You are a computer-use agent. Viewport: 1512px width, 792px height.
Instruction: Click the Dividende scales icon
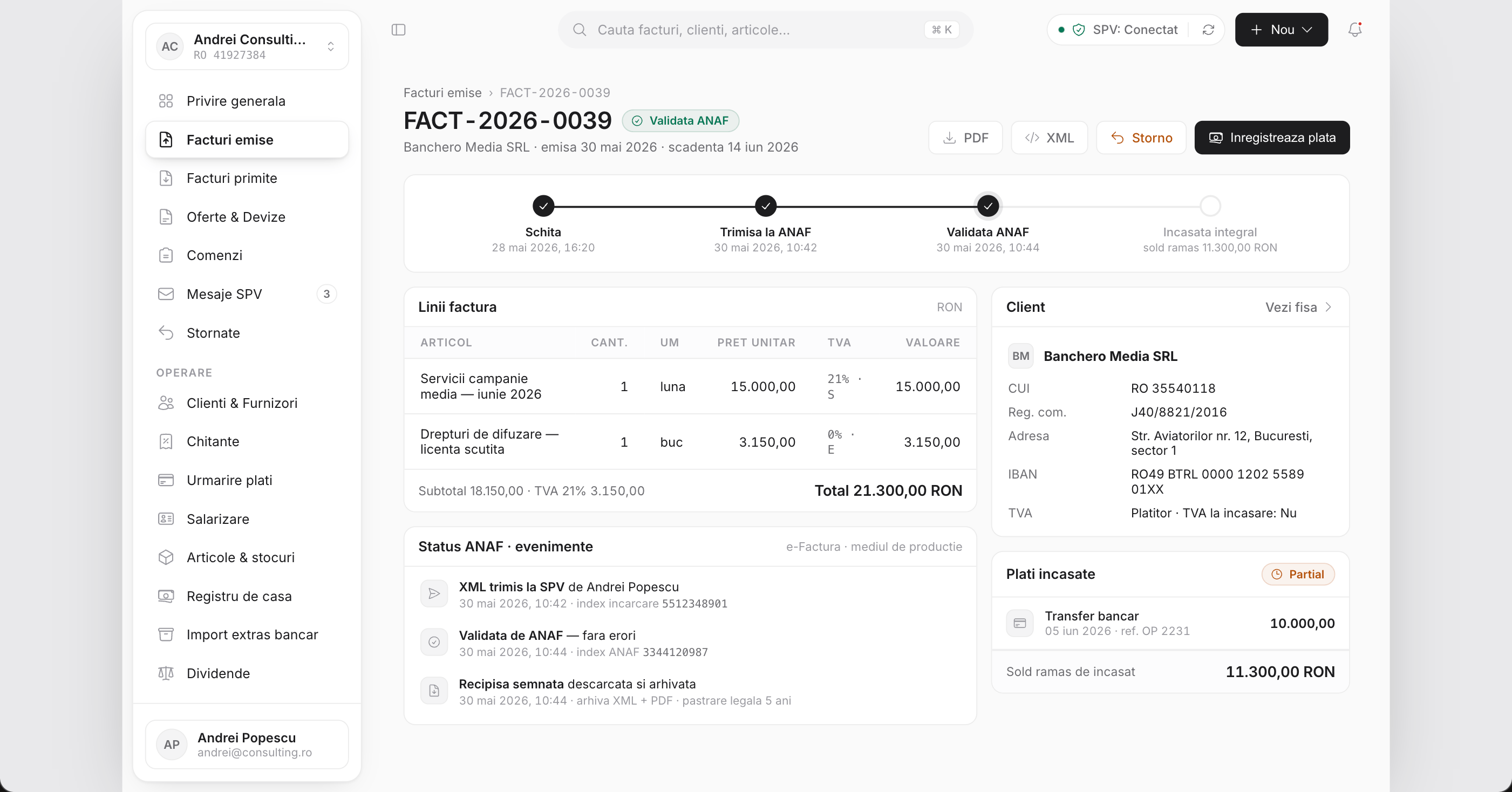(166, 673)
